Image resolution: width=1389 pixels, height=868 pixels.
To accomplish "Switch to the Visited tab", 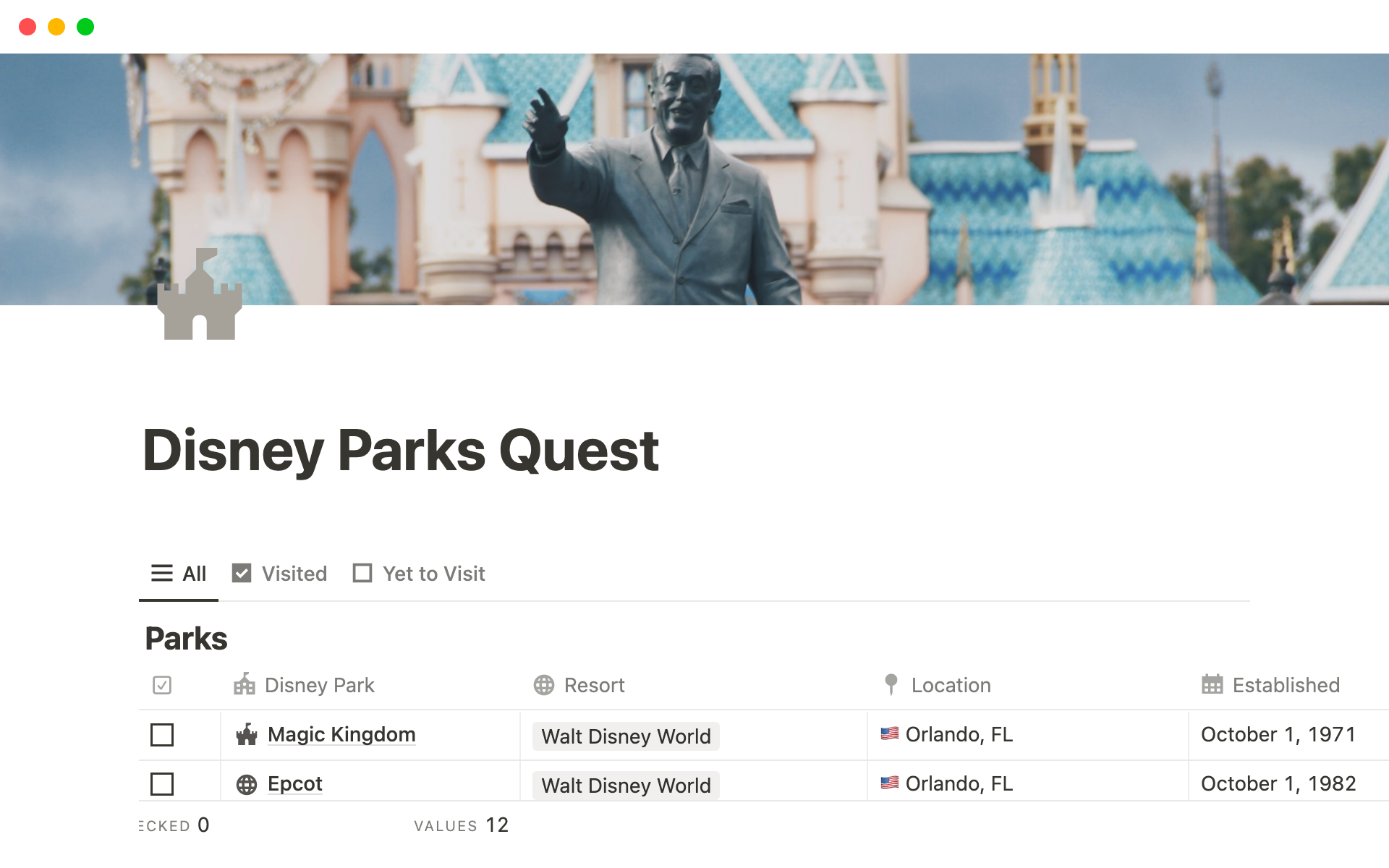I will pos(280,574).
